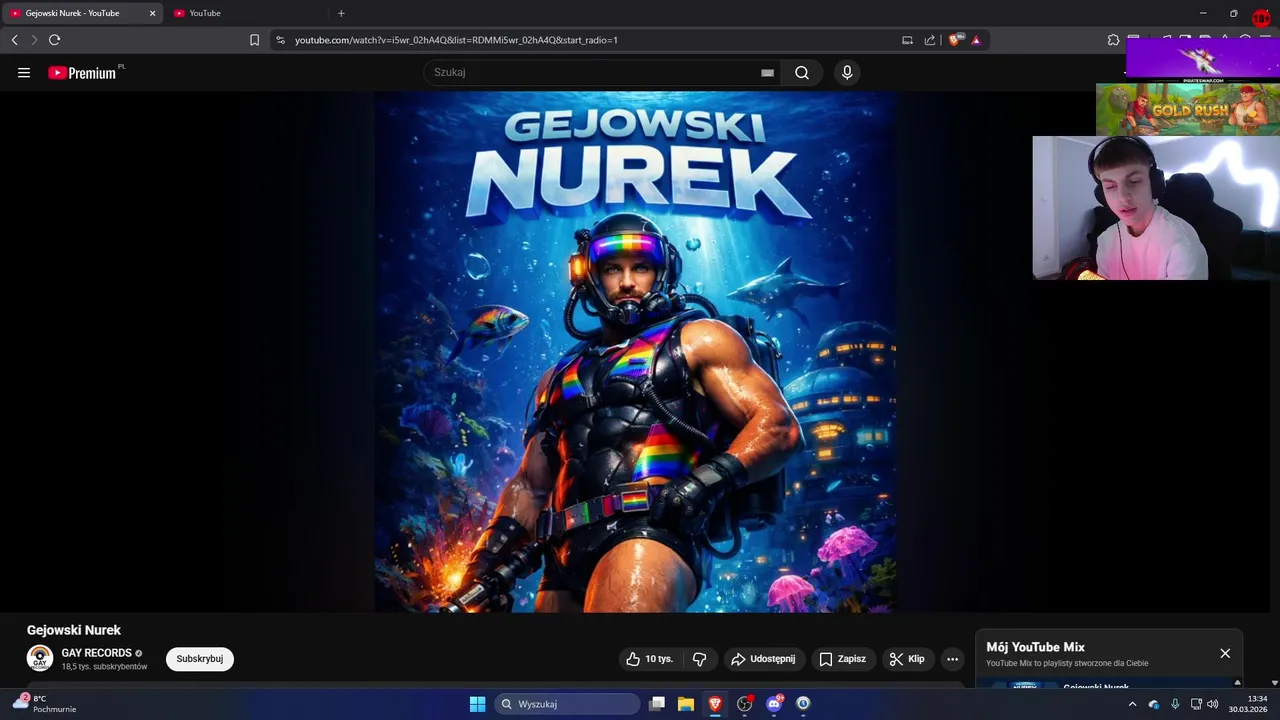The width and height of the screenshot is (1280, 720).
Task: Click the youtube.com address bar URL
Action: pos(456,40)
